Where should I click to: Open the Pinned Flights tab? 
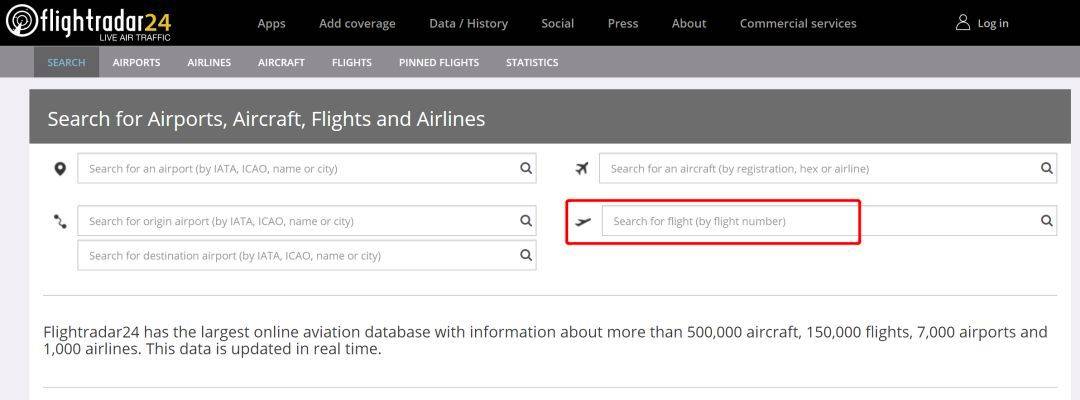(438, 62)
